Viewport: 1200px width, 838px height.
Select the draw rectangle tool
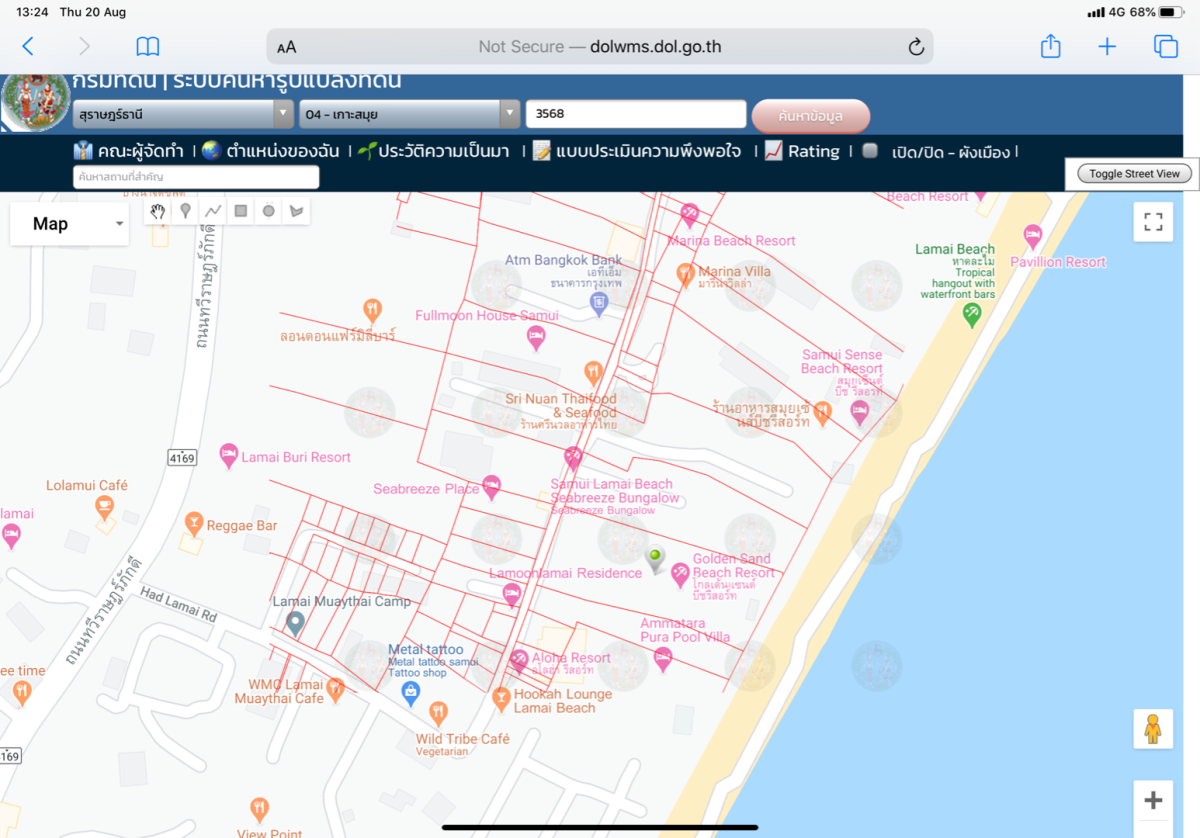pyautogui.click(x=241, y=211)
